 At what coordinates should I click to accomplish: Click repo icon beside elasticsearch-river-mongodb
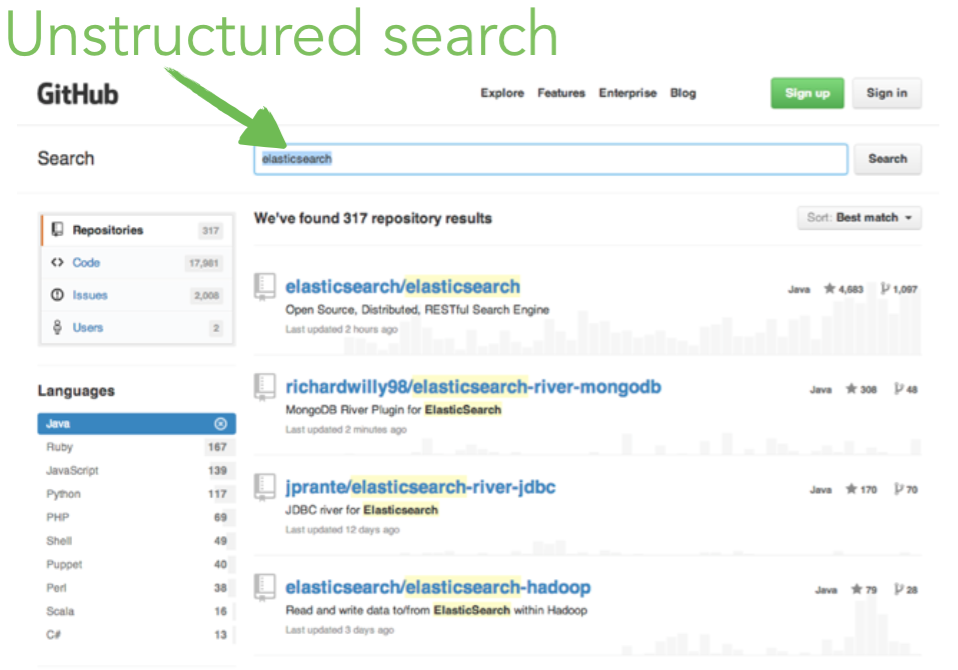(x=265, y=387)
